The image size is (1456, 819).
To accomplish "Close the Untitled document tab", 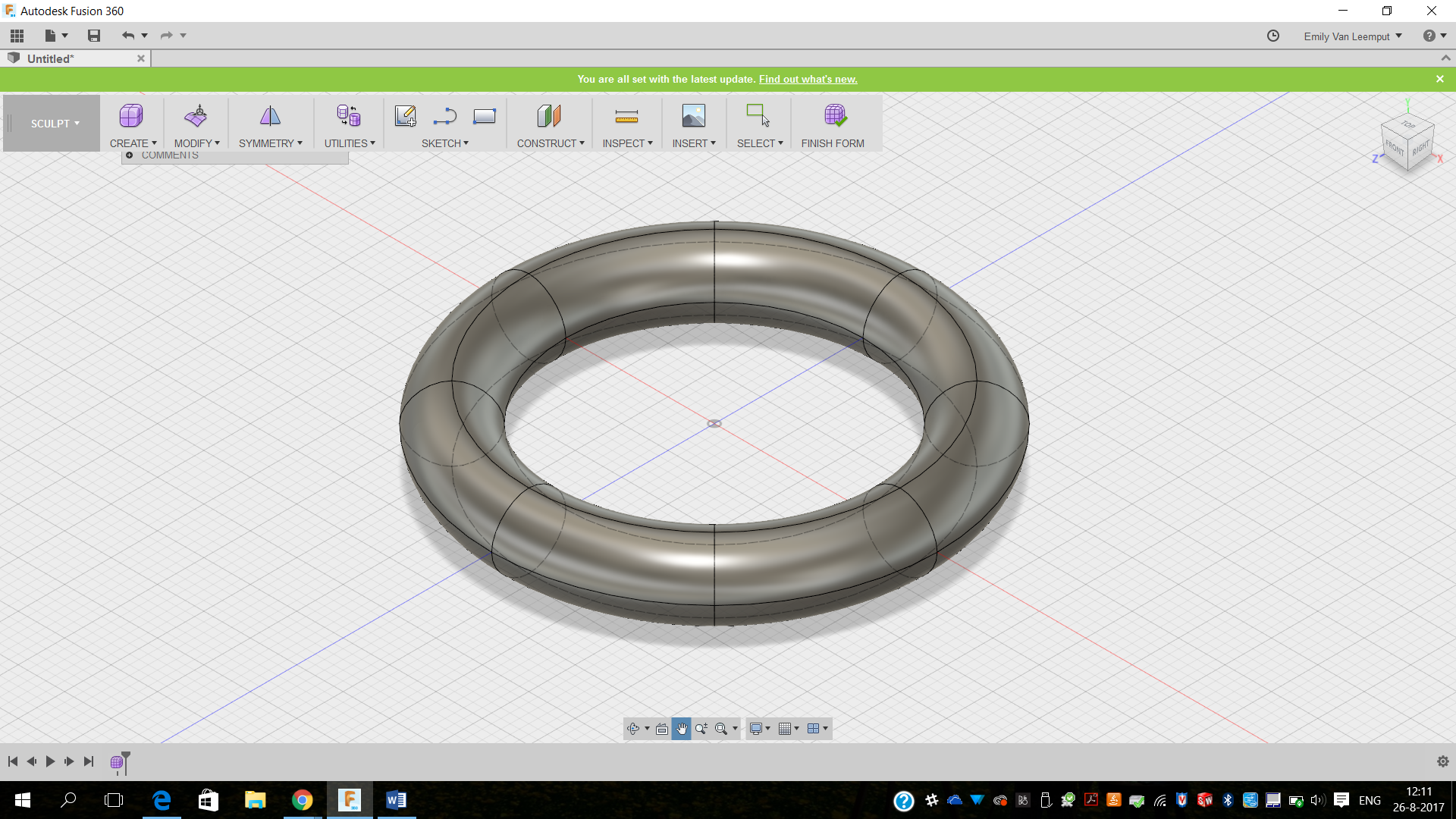I will [x=141, y=58].
